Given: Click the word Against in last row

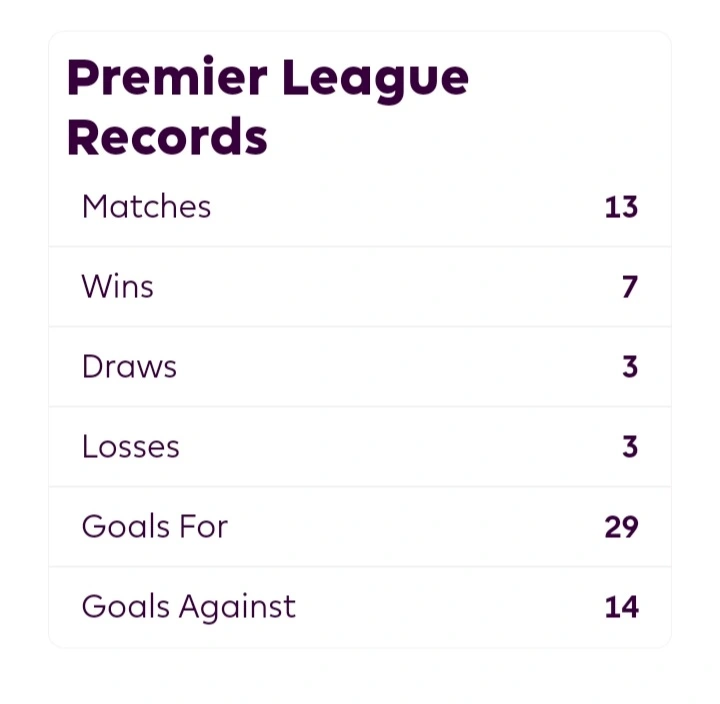Looking at the screenshot, I should click(237, 607).
